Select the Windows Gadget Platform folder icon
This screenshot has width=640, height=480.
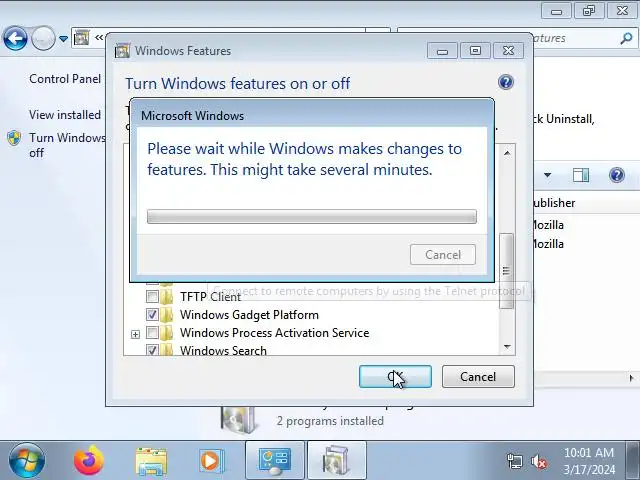pyautogui.click(x=167, y=315)
